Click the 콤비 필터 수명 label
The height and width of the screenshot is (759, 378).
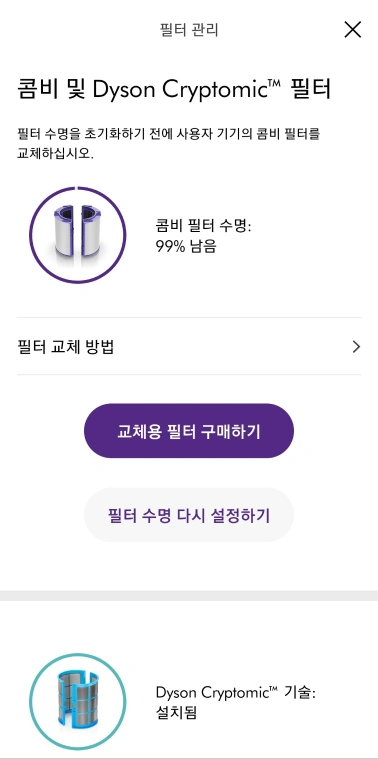(x=203, y=226)
